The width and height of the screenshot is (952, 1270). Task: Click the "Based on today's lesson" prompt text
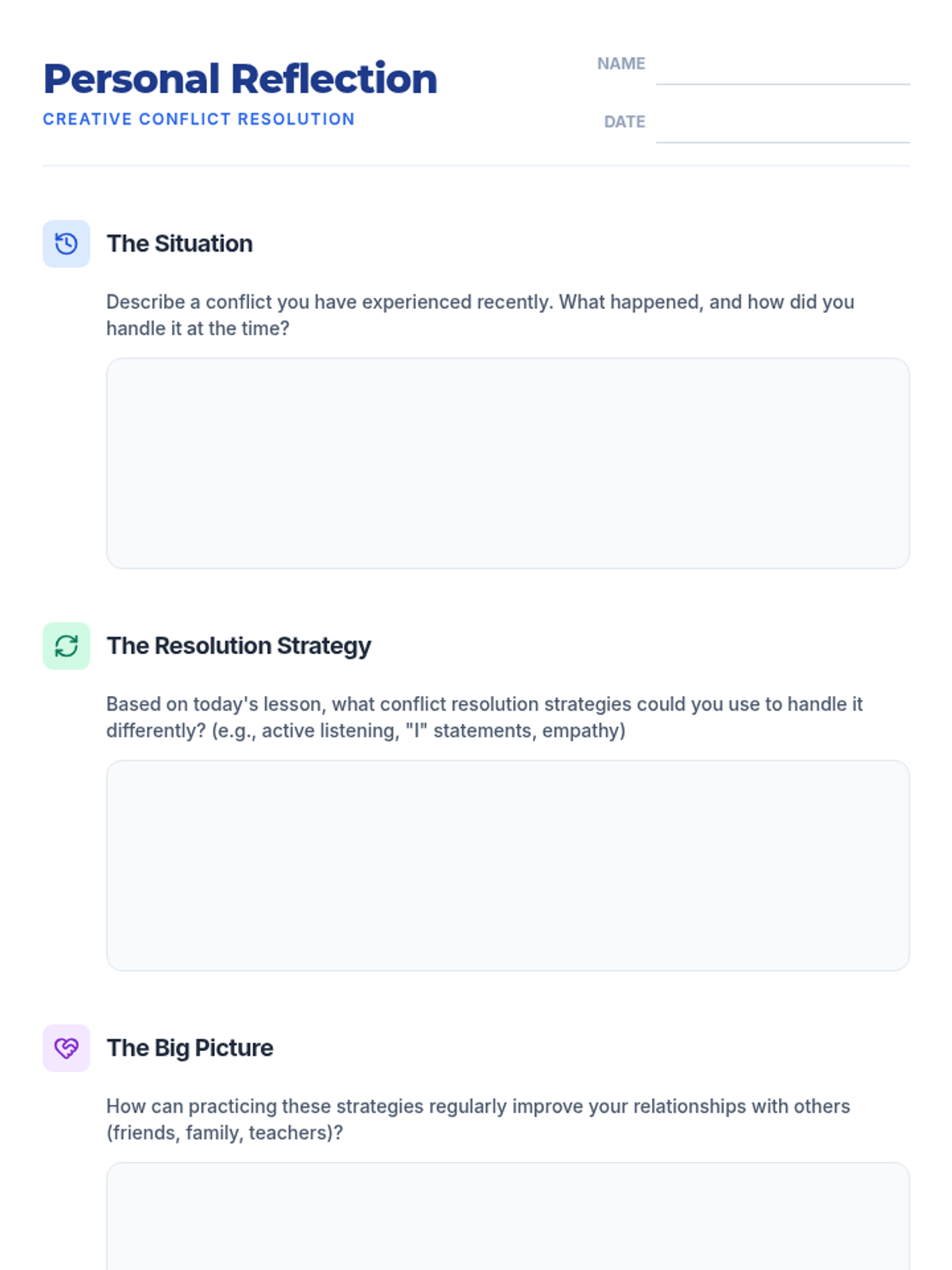point(484,704)
